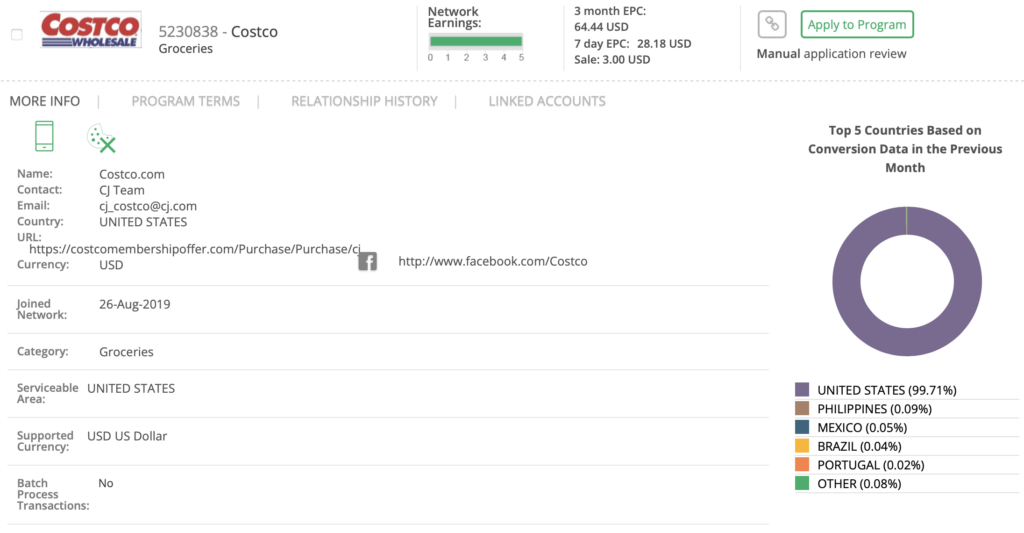Screen dimensions: 1024x533
Task: Click the 64.44 USD three month EPC value
Action: [601, 27]
